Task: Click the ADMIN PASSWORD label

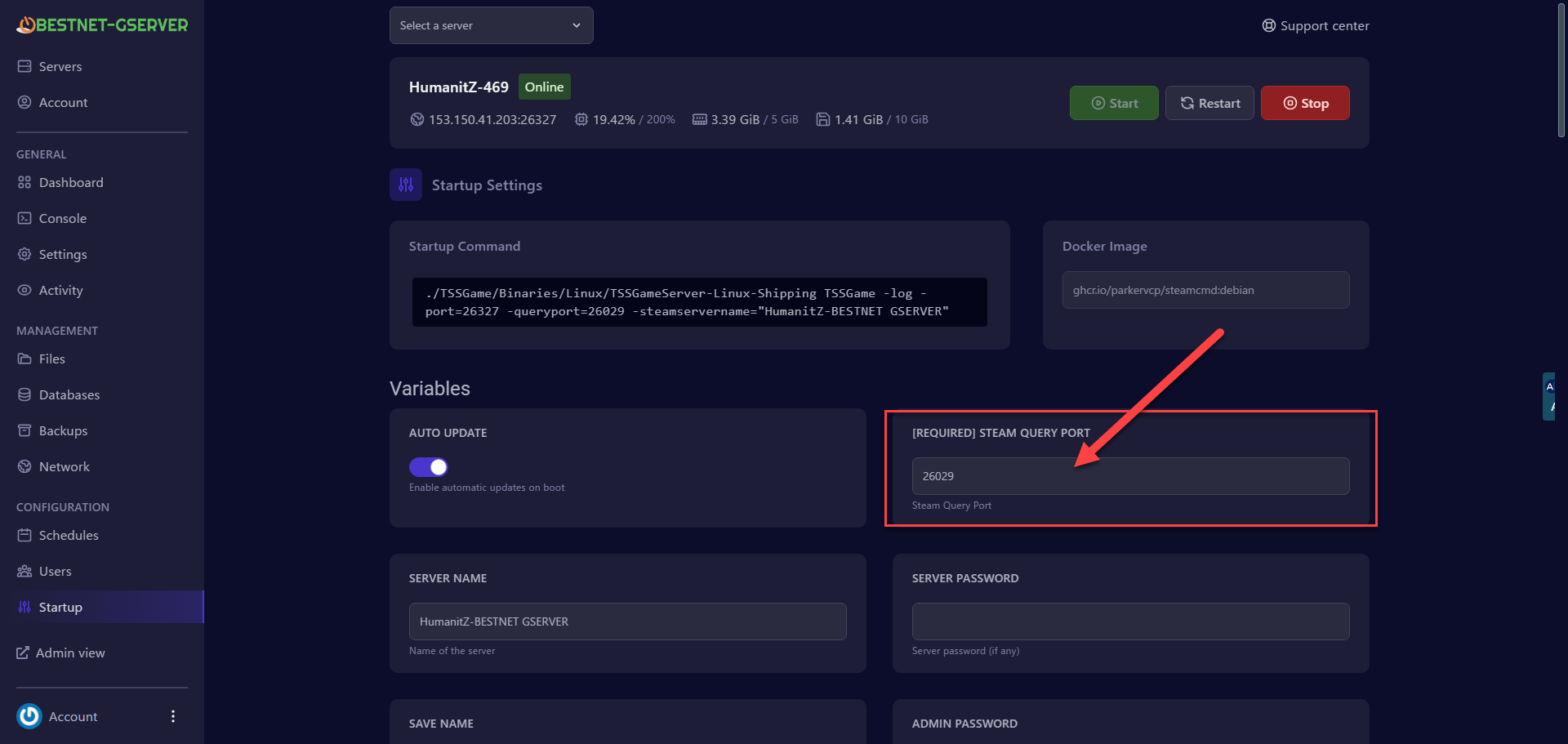Action: [x=964, y=724]
